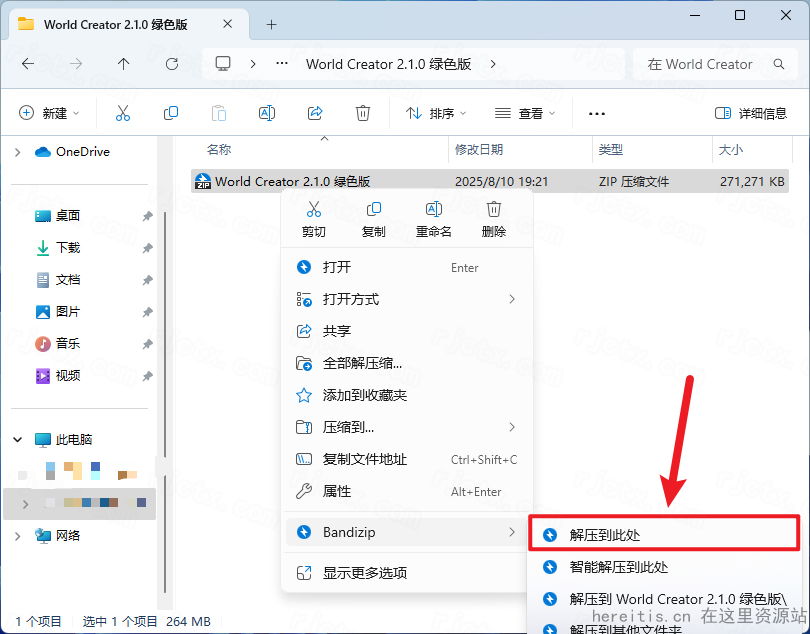Choose 显示更多选项 menu entry
810x634 pixels.
[407, 573]
